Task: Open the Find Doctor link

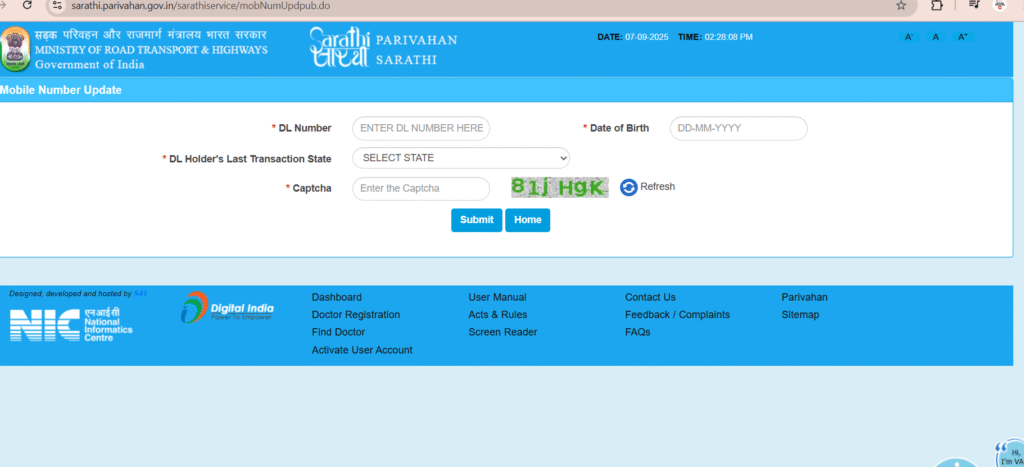Action: 338,332
